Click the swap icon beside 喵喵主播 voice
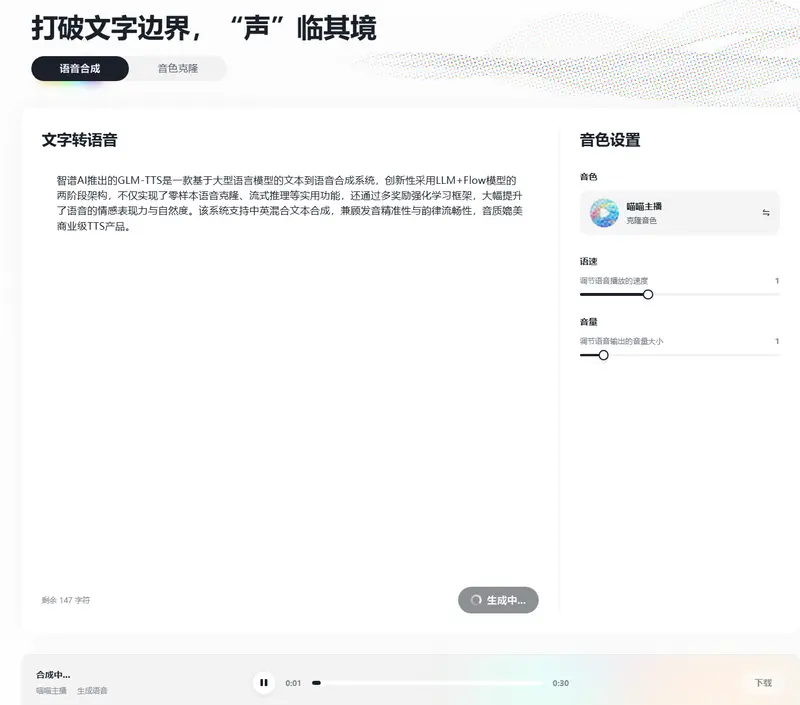Viewport: 800px width, 705px height. (767, 211)
